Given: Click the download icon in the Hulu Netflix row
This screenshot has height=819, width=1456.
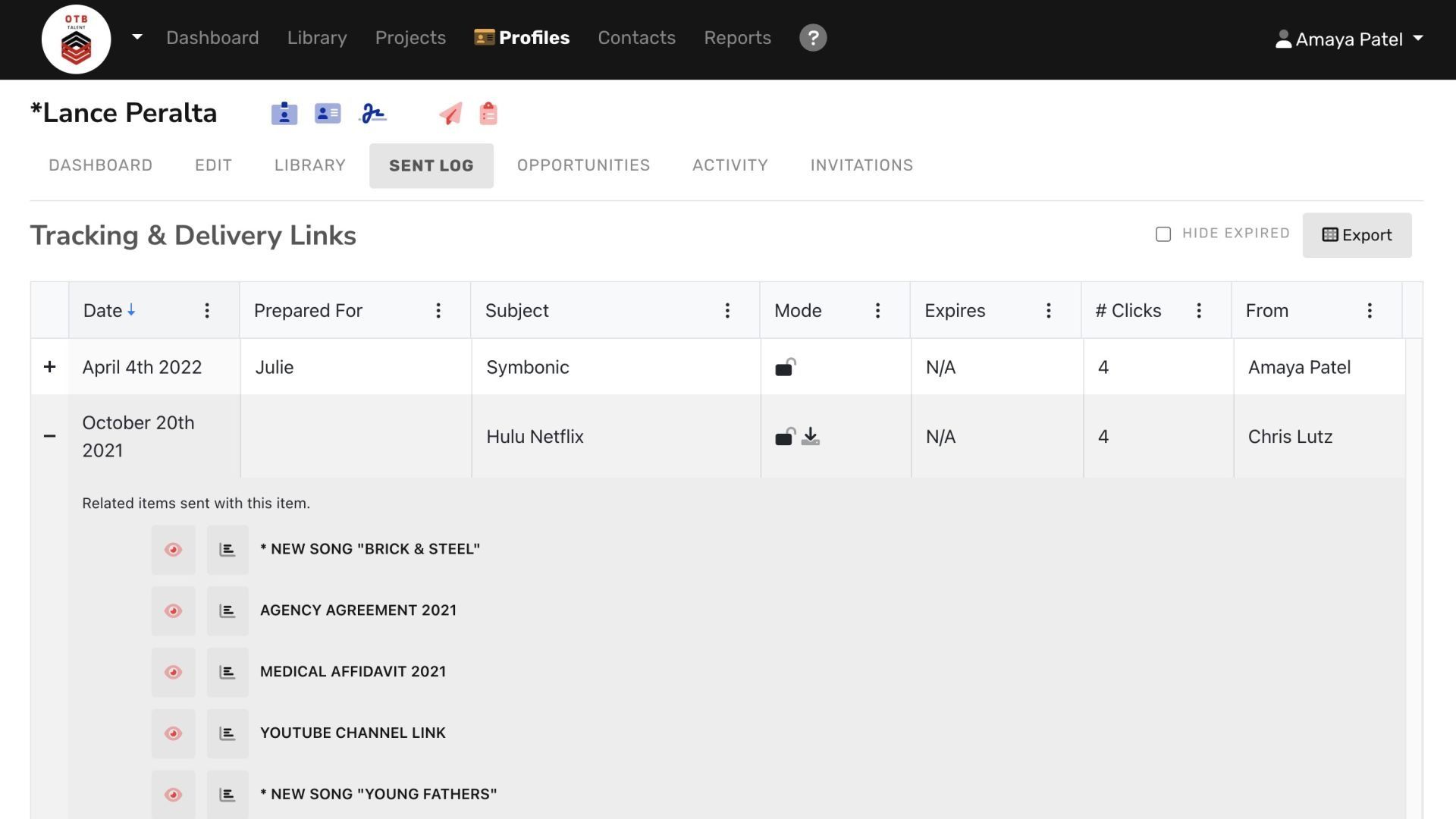Looking at the screenshot, I should point(811,436).
